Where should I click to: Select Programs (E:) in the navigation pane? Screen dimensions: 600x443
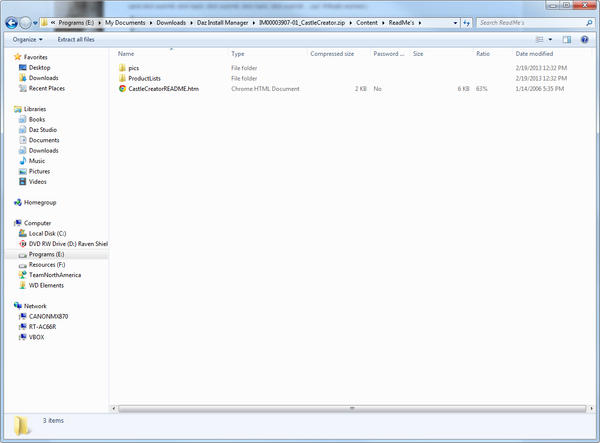point(46,254)
